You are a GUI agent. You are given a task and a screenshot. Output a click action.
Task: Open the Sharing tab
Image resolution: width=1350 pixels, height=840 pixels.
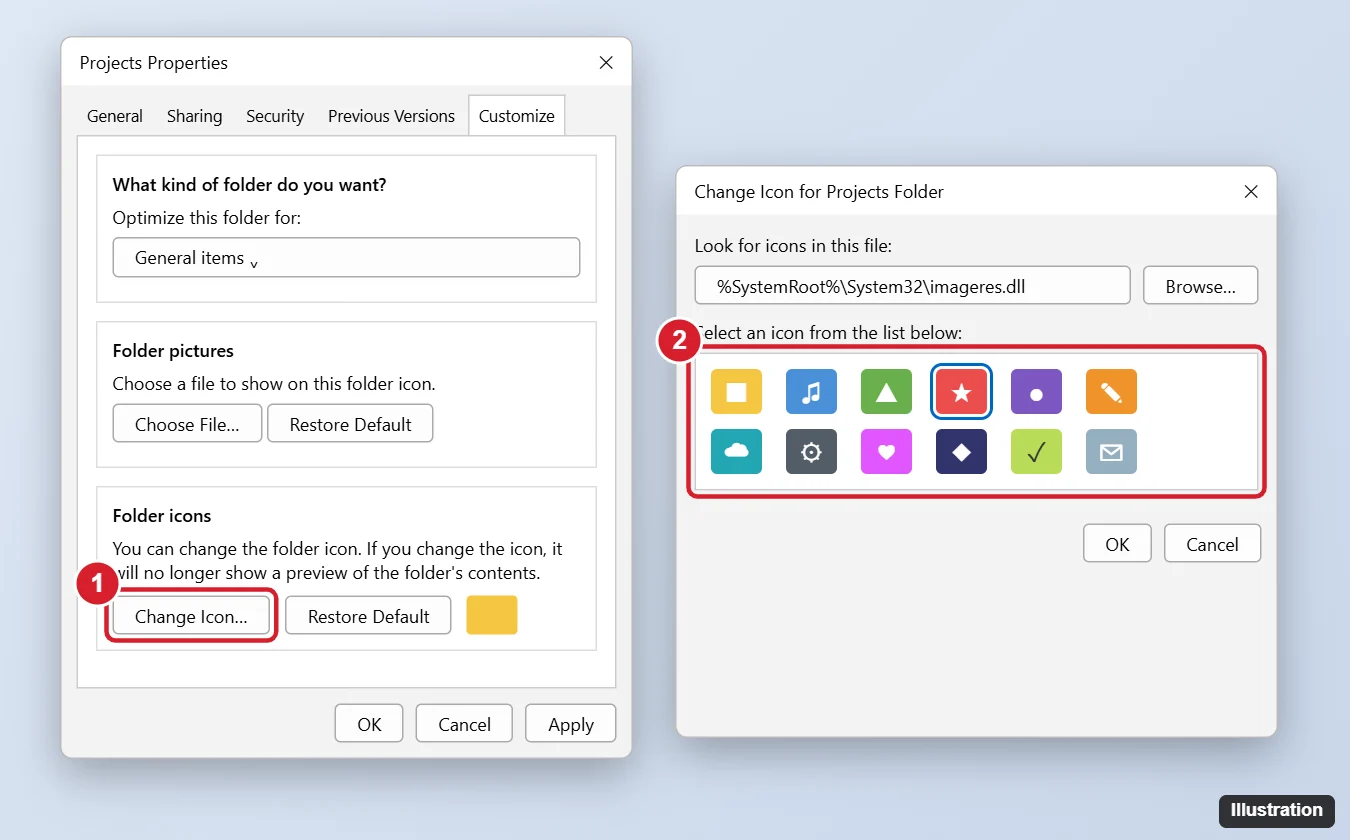pyautogui.click(x=194, y=116)
